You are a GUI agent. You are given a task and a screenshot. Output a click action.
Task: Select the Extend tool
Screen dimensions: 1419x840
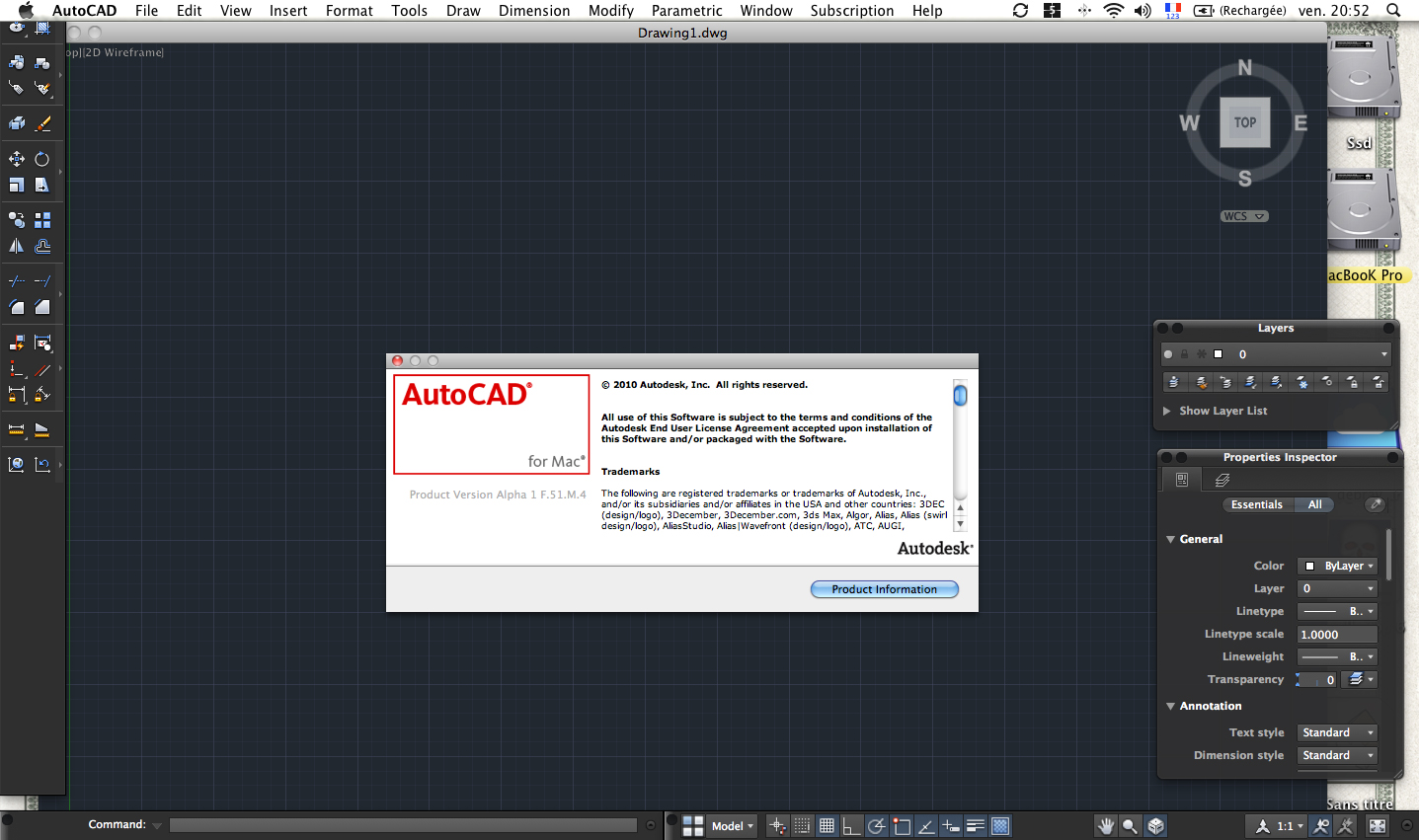point(42,281)
